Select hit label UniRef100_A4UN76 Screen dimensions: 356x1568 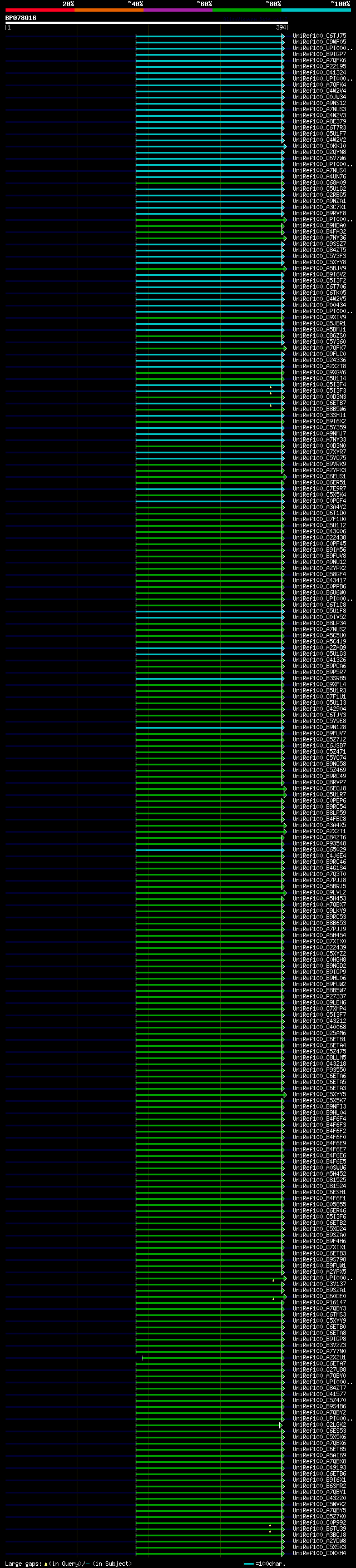pos(319,176)
